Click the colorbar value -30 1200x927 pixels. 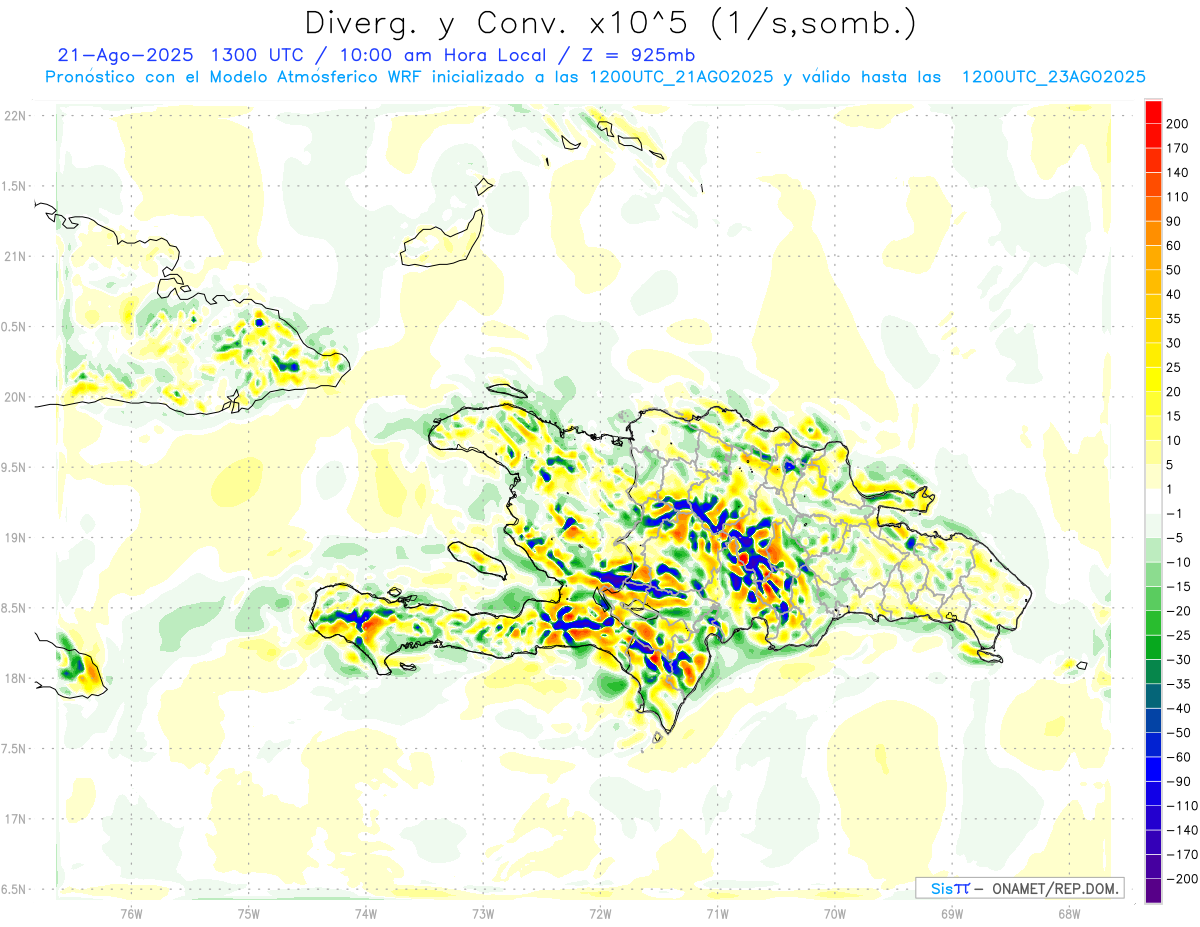[x=1178, y=660]
